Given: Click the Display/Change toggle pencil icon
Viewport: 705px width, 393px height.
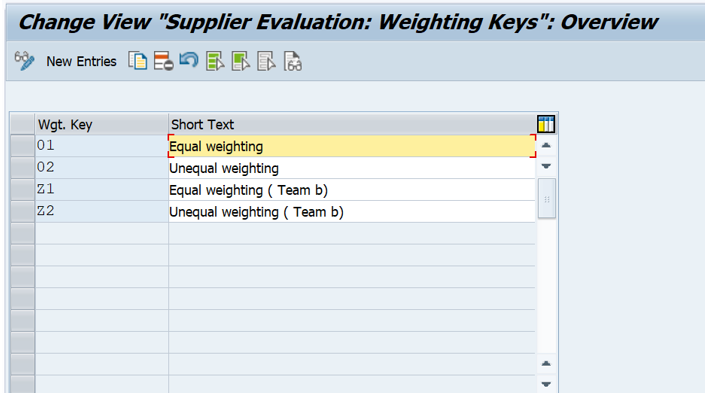Looking at the screenshot, I should click(x=24, y=61).
